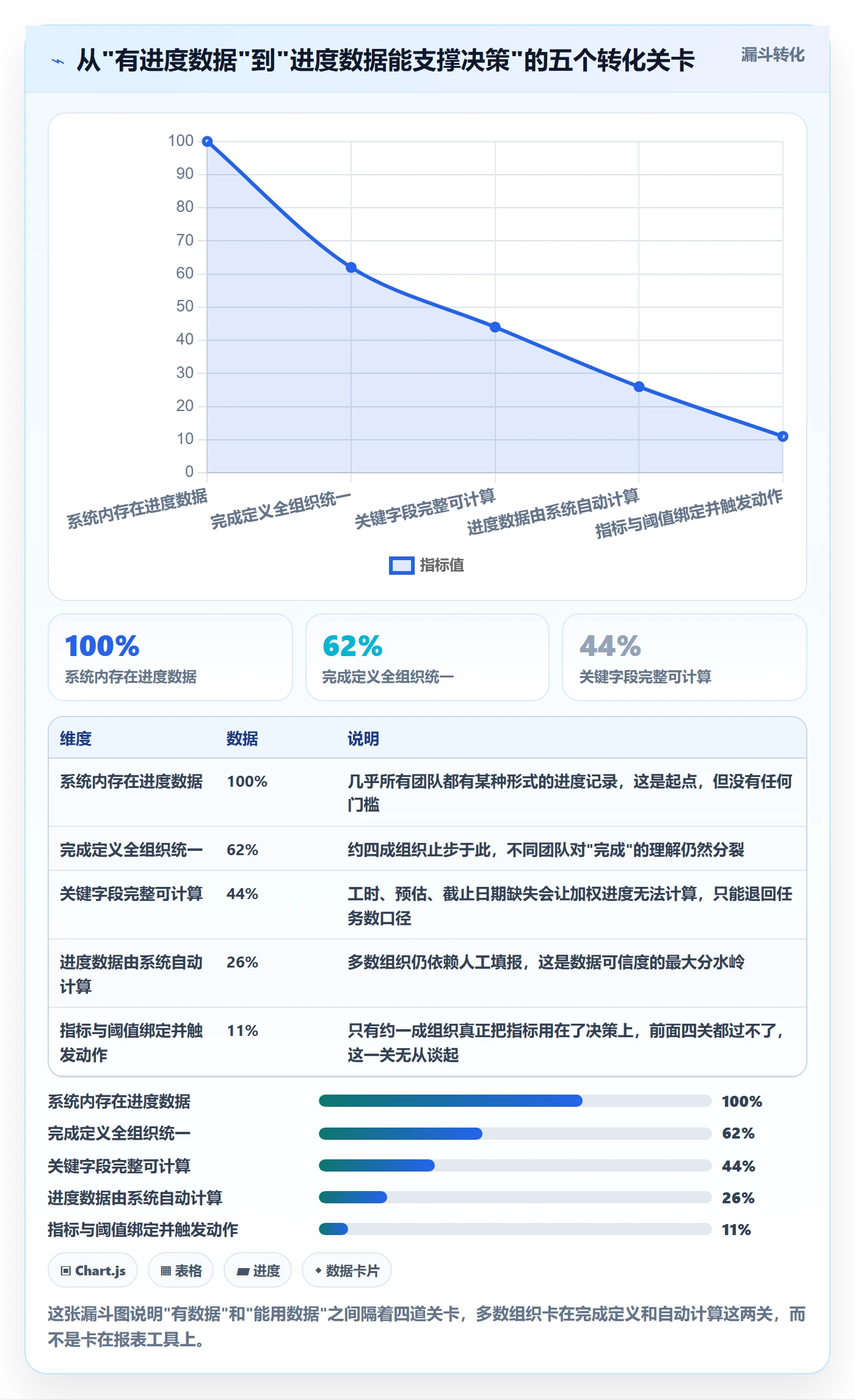
Task: Click the 系统内存在进度数据 progress bar
Action: click(x=515, y=1101)
